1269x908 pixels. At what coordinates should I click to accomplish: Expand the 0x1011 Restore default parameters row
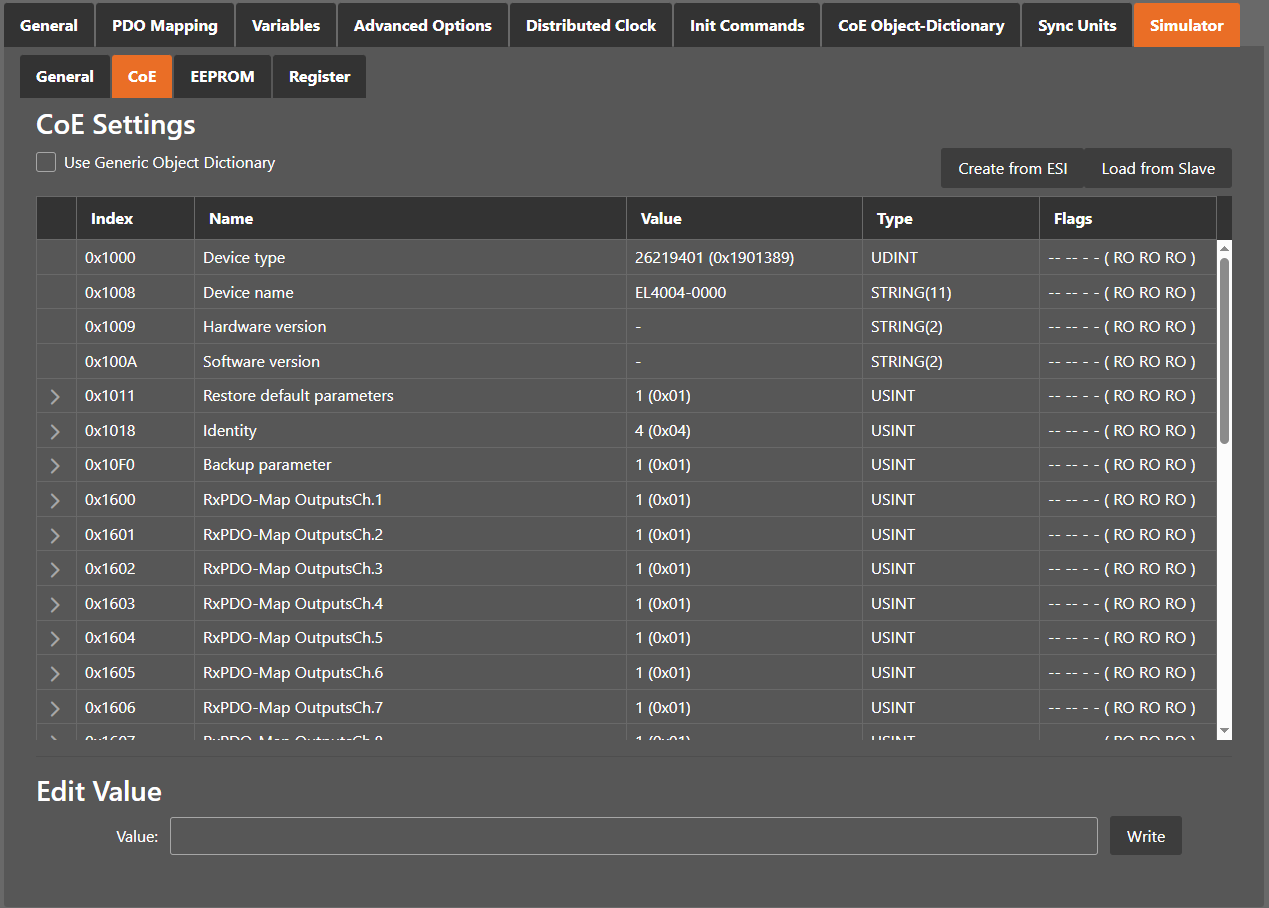pos(55,397)
